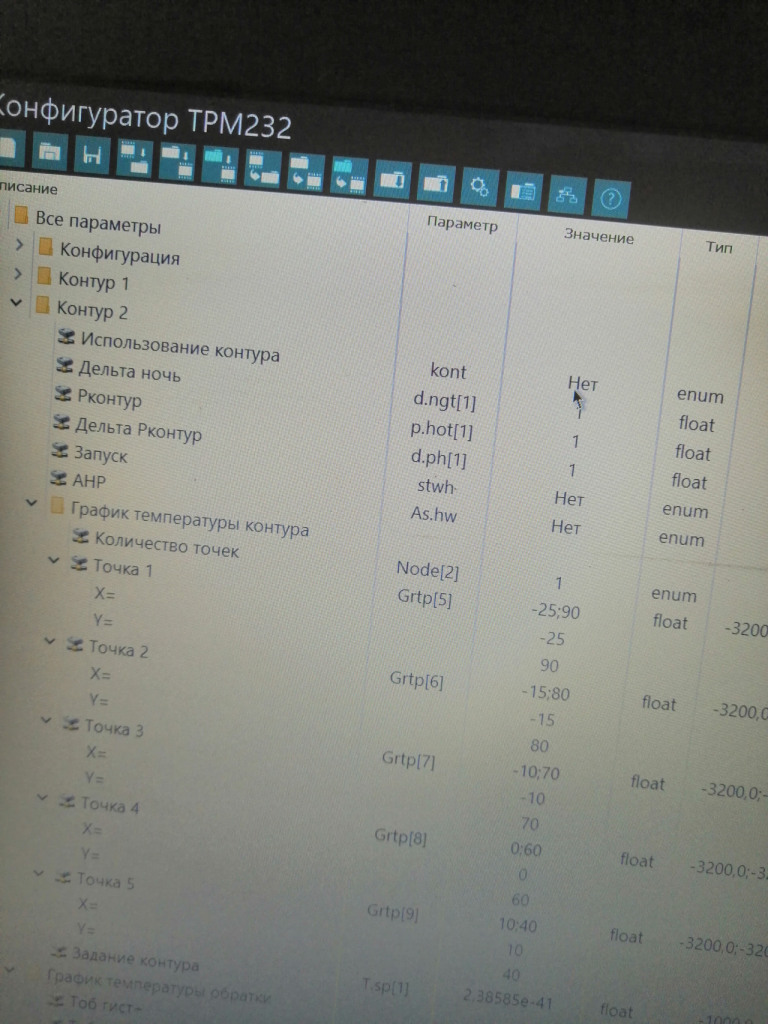The width and height of the screenshot is (768, 1024).
Task: Click the enum type cell for kont
Action: 700,396
